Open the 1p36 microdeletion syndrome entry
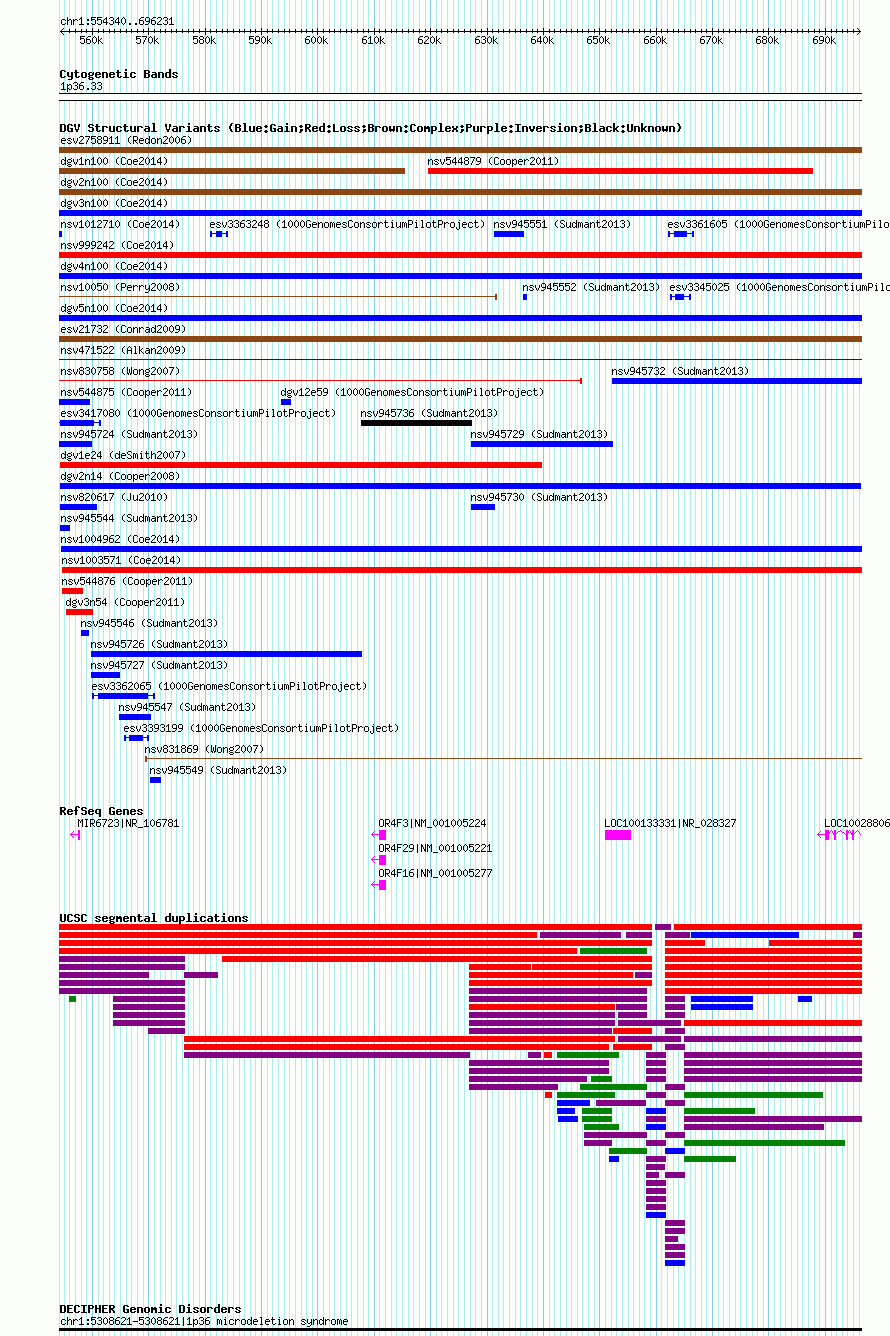 [x=204, y=1321]
